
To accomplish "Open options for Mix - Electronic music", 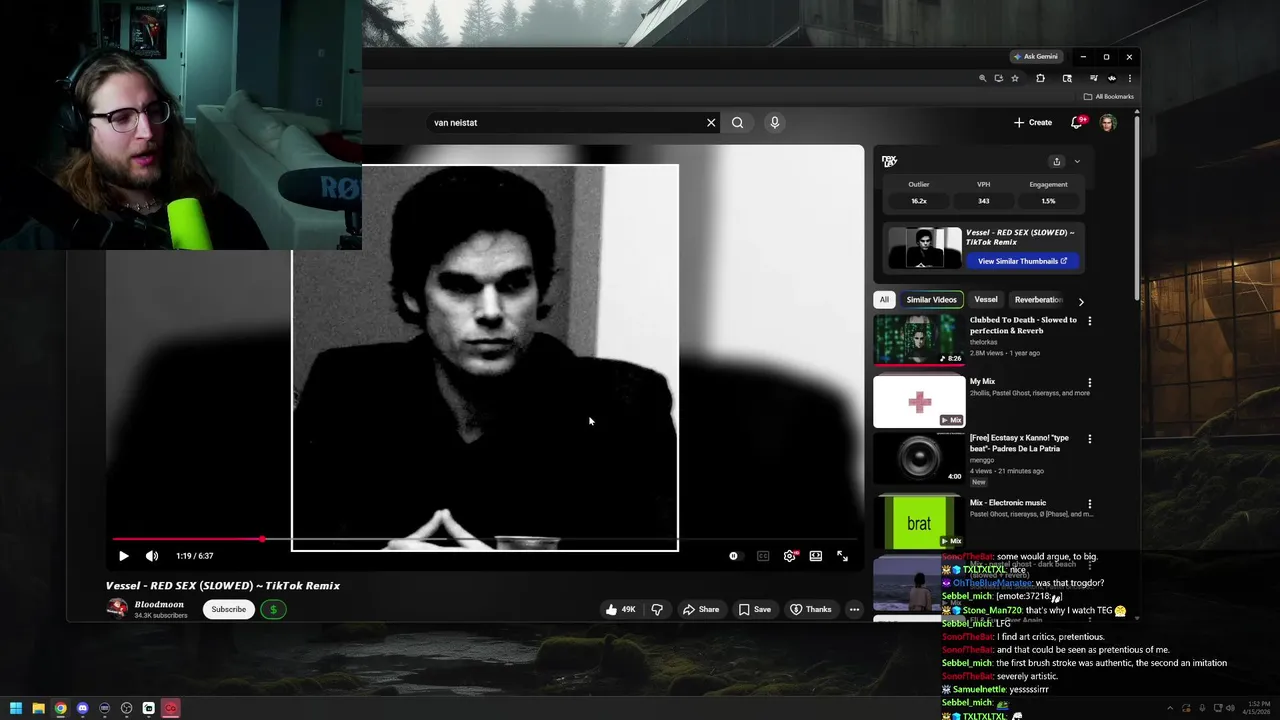I will click(1090, 504).
